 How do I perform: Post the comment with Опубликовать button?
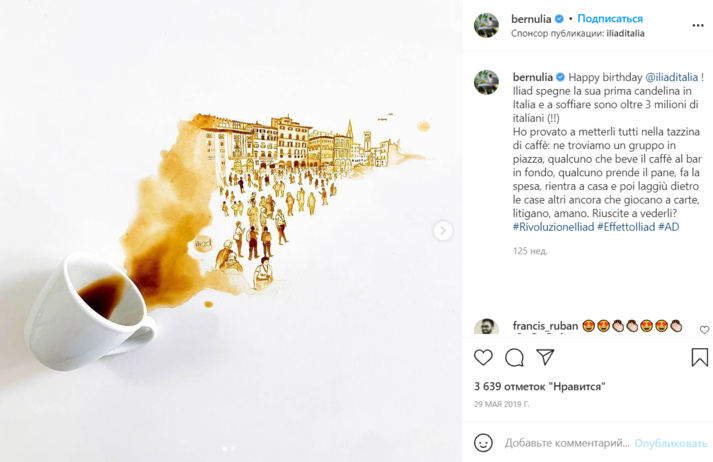pyautogui.click(x=671, y=443)
